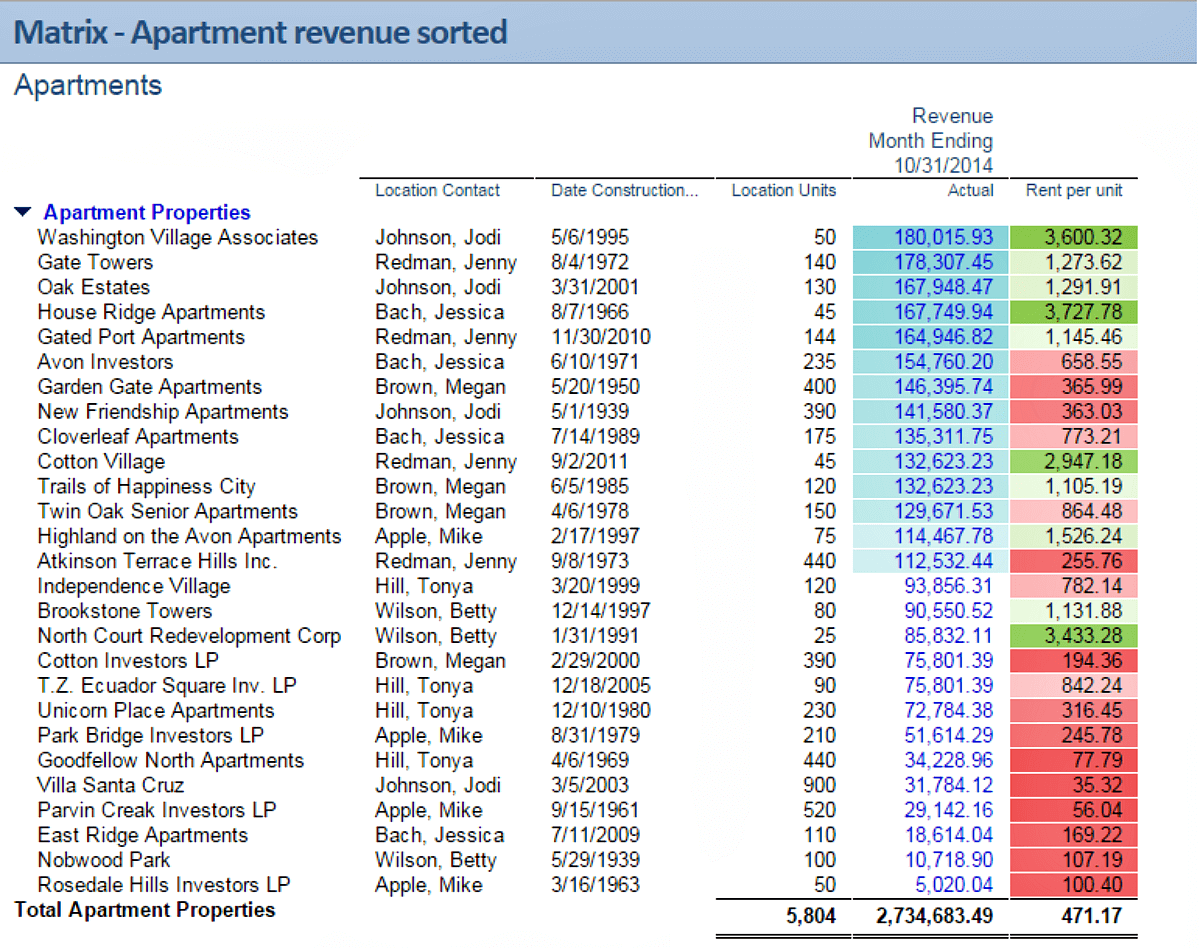This screenshot has width=1200, height=948.
Task: Select the Apartment Properties group heading
Action: [147, 212]
